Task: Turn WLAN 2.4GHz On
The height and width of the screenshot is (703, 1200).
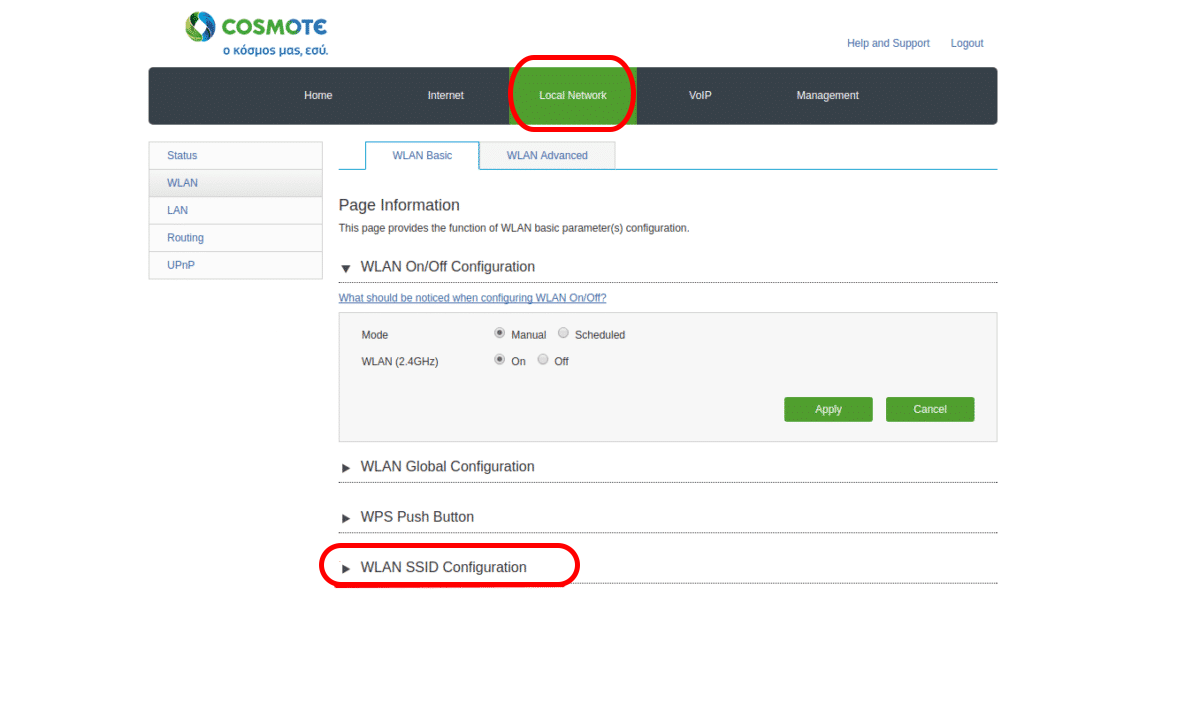Action: (500, 360)
